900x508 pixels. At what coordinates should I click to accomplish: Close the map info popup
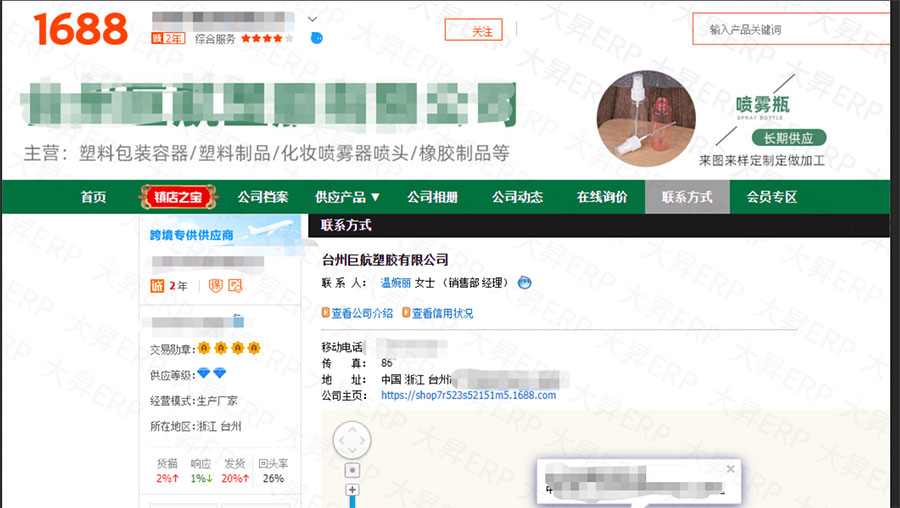click(730, 469)
